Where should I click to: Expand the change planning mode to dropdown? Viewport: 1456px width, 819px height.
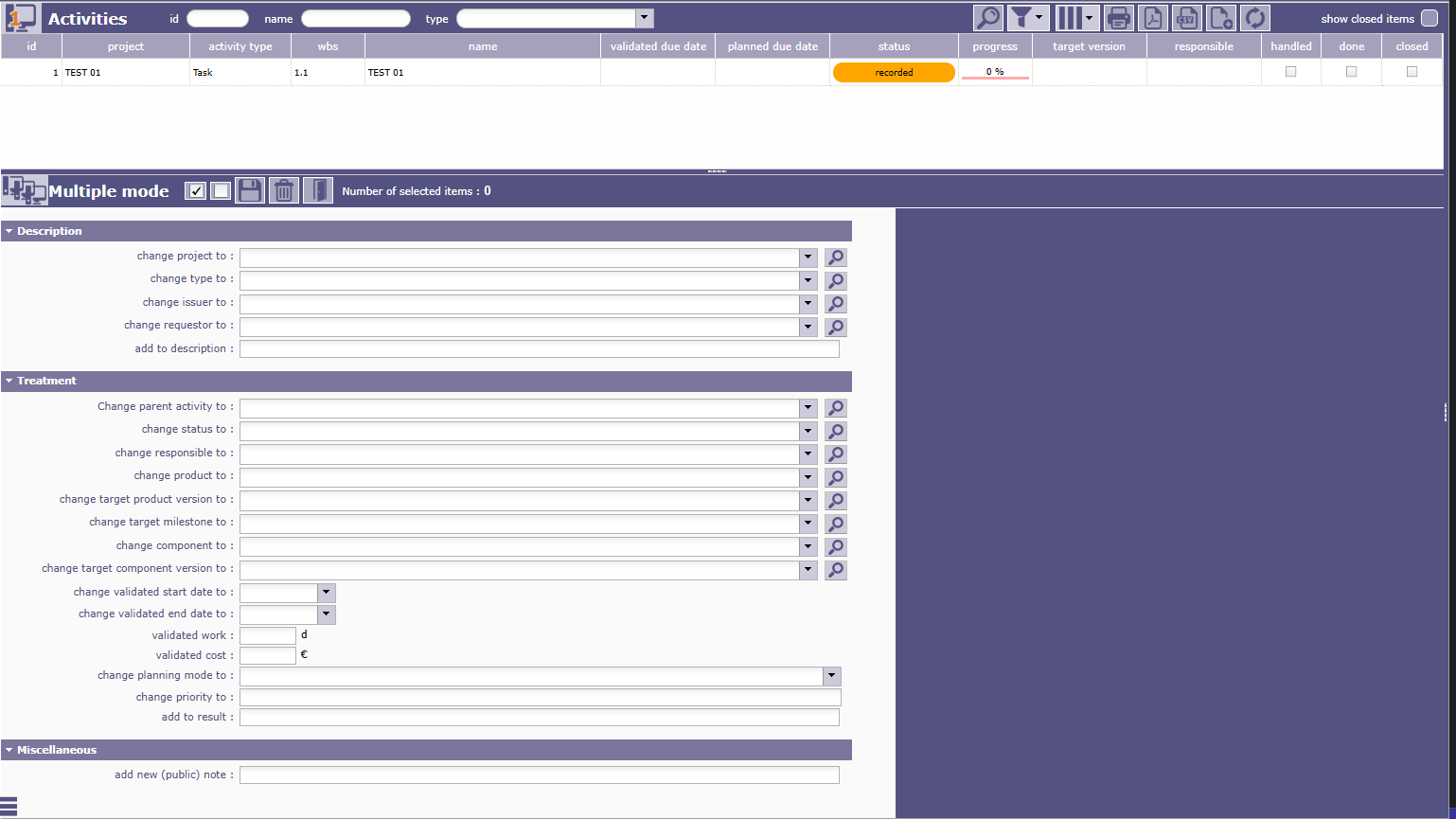831,676
